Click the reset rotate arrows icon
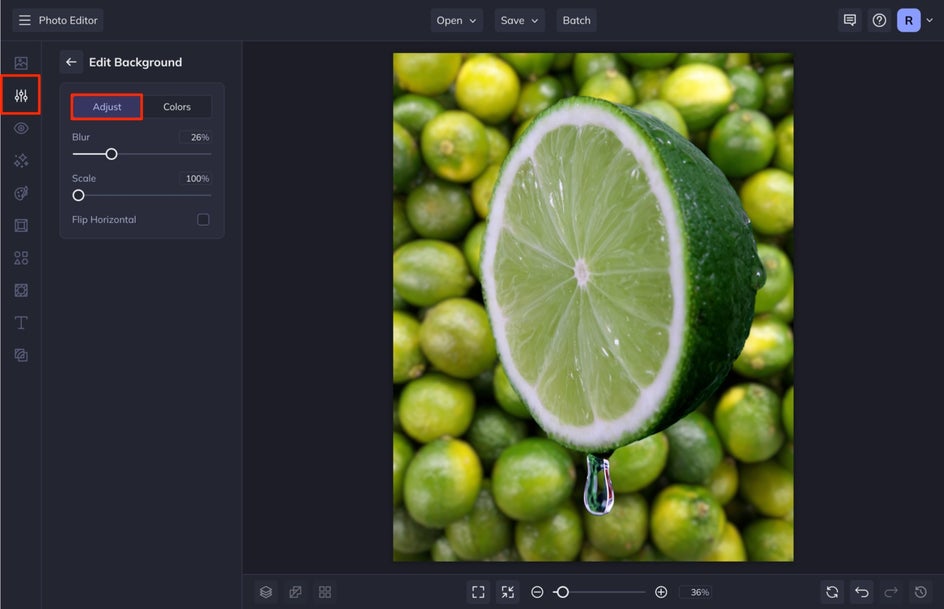The width and height of the screenshot is (944, 609). coord(832,592)
